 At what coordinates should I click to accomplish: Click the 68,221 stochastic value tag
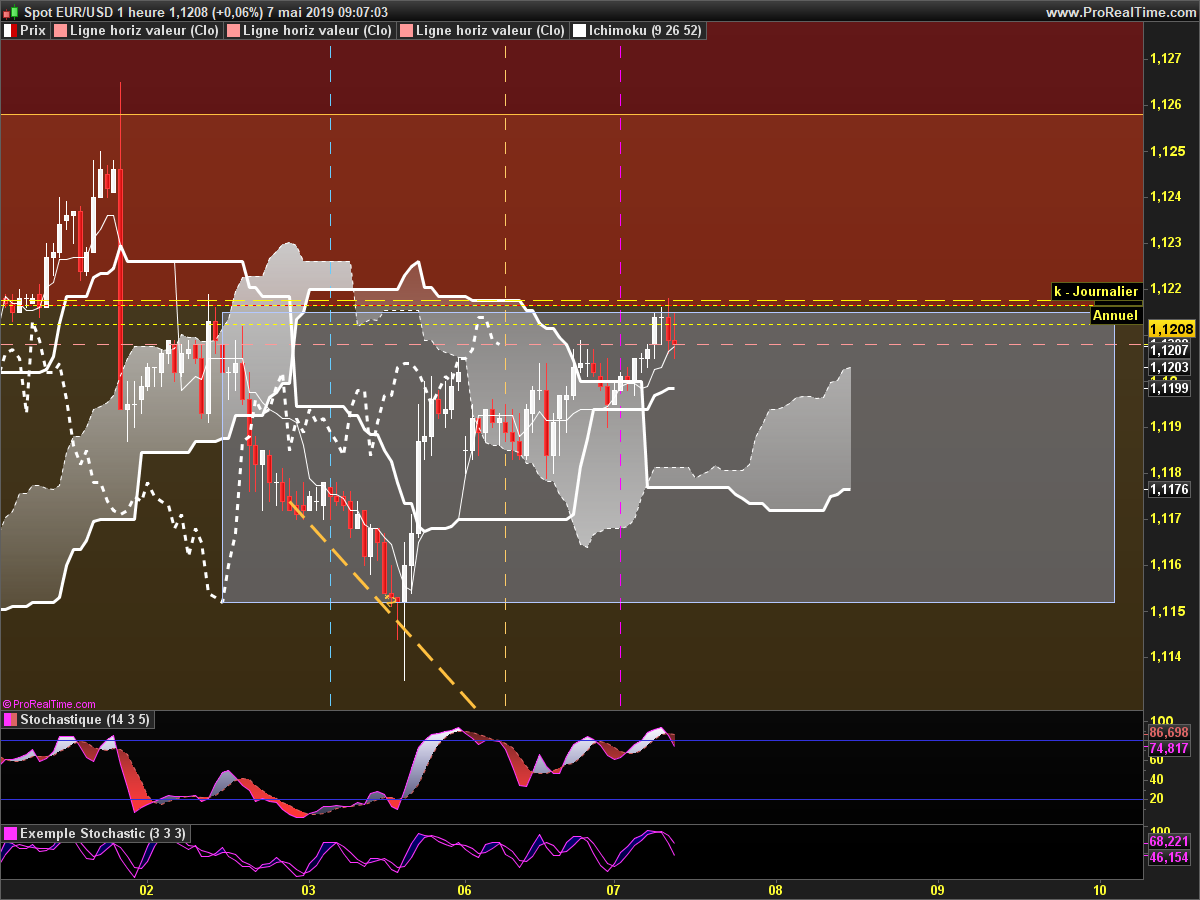pos(1169,842)
